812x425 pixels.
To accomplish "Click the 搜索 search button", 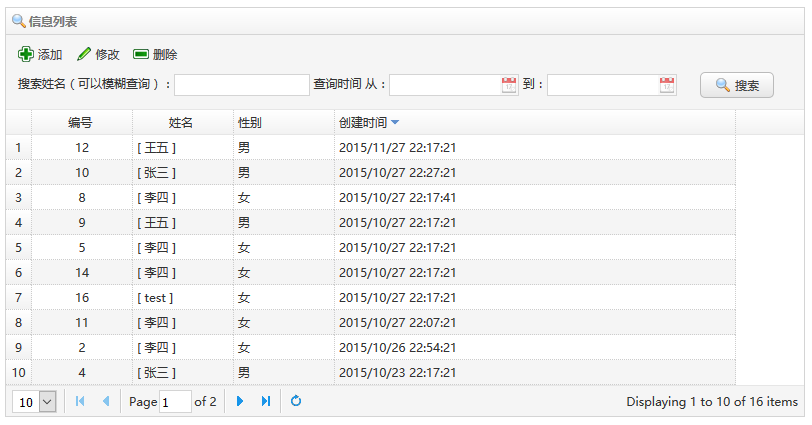I will pyautogui.click(x=737, y=85).
